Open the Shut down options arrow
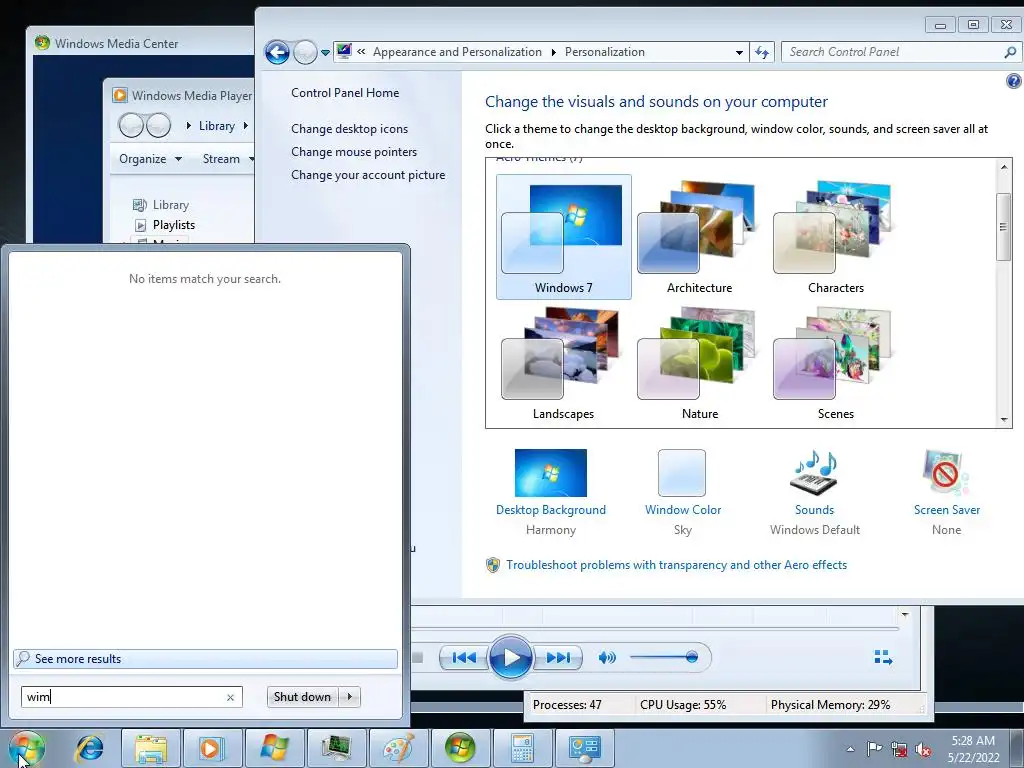The height and width of the screenshot is (768, 1024). click(350, 697)
